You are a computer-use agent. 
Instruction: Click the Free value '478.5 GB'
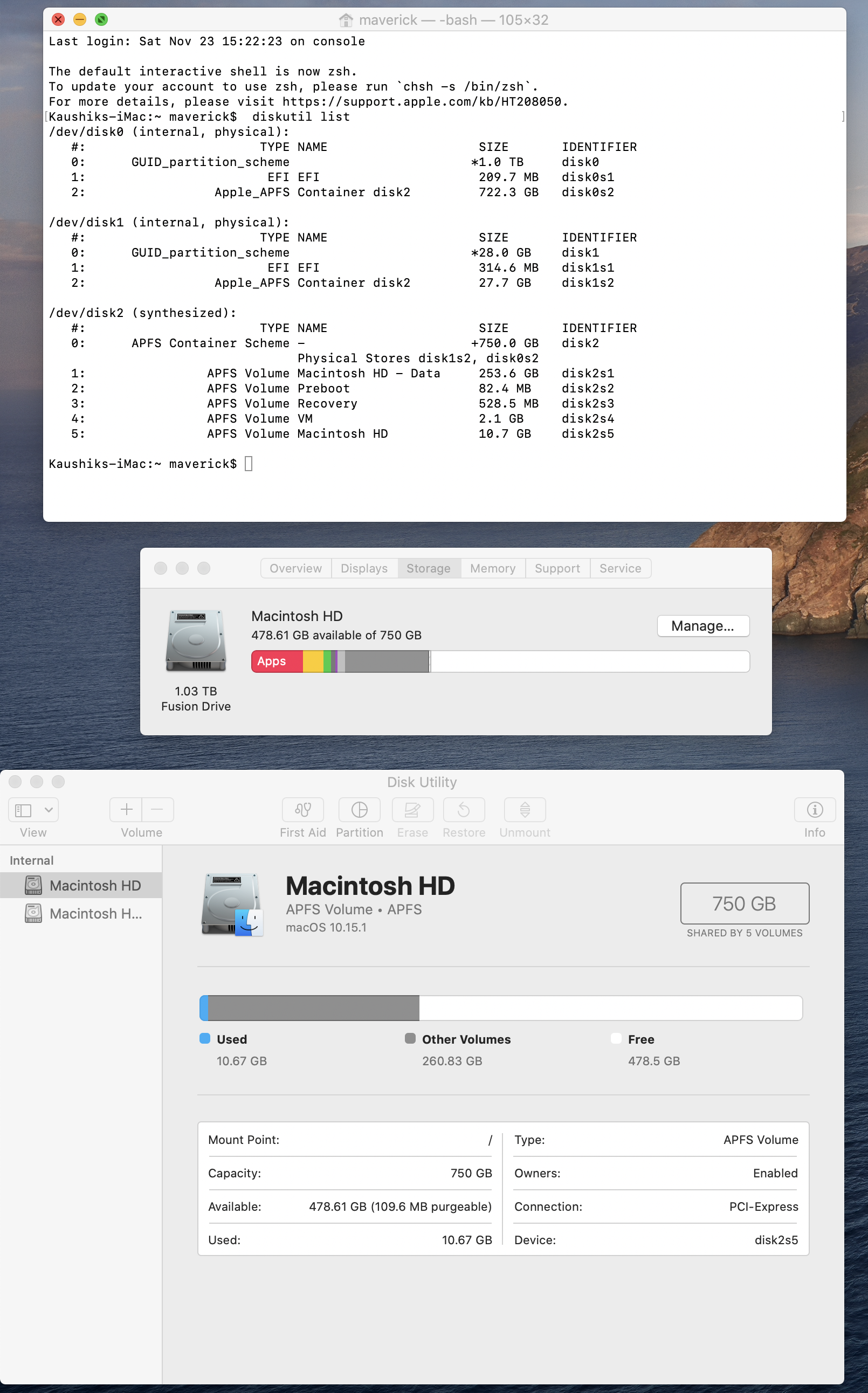tap(654, 1061)
